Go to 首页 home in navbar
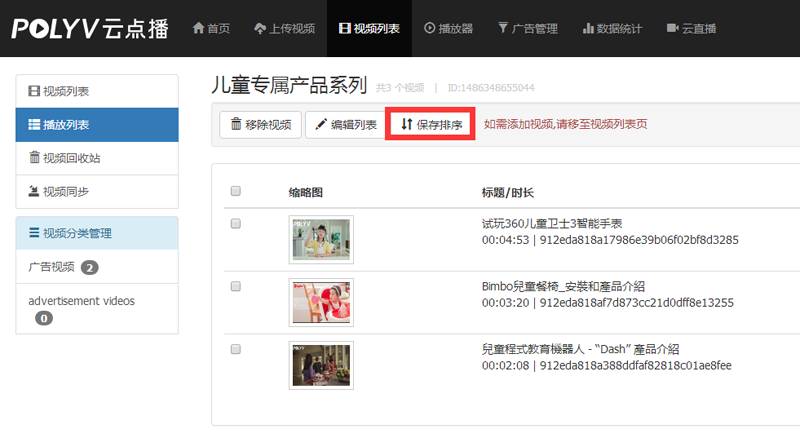 (211, 29)
